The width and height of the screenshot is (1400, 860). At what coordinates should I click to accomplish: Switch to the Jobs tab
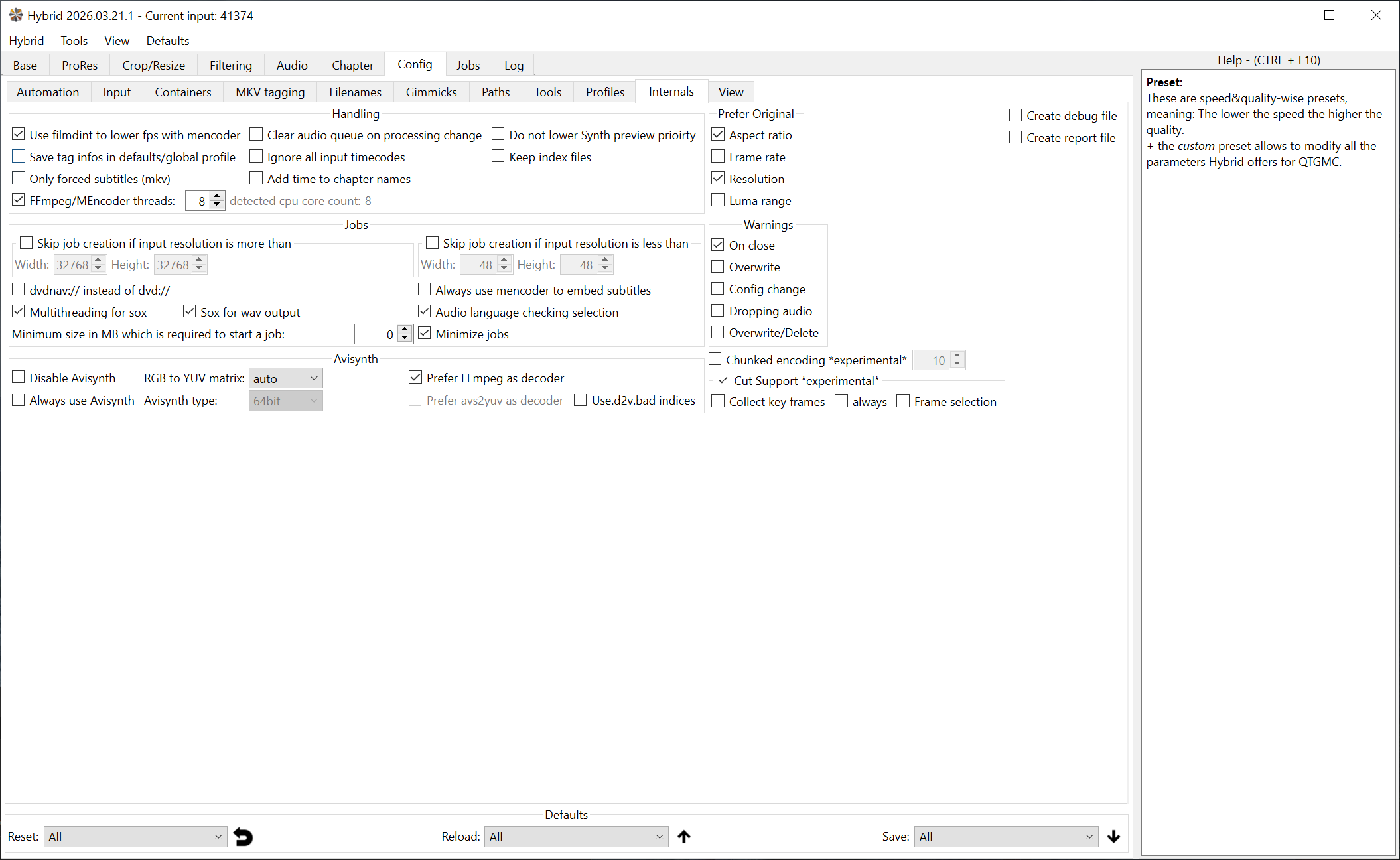point(468,65)
